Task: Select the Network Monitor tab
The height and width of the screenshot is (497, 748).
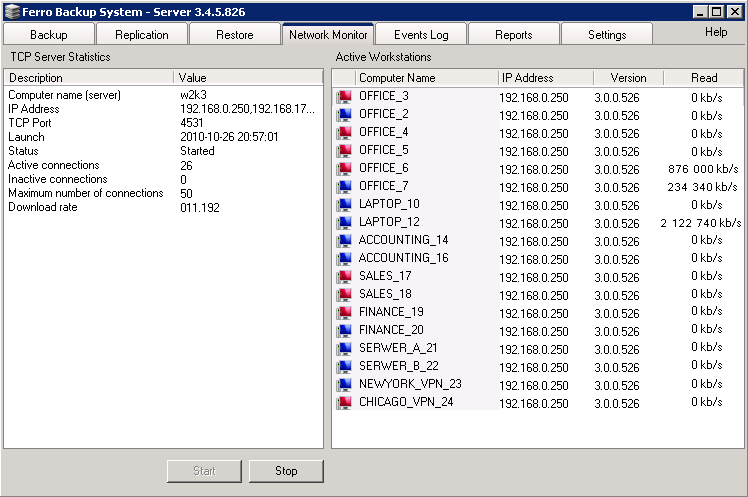Action: (328, 34)
